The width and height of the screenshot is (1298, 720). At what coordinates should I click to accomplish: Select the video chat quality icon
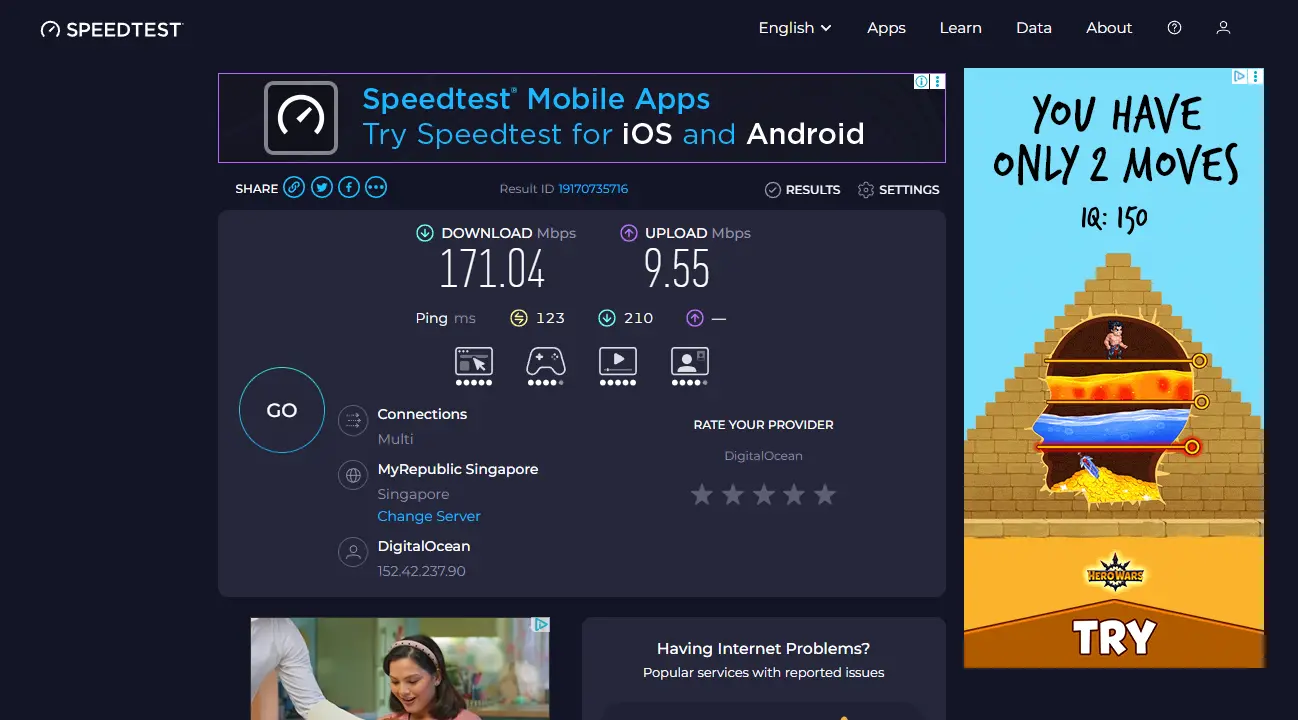[690, 366]
